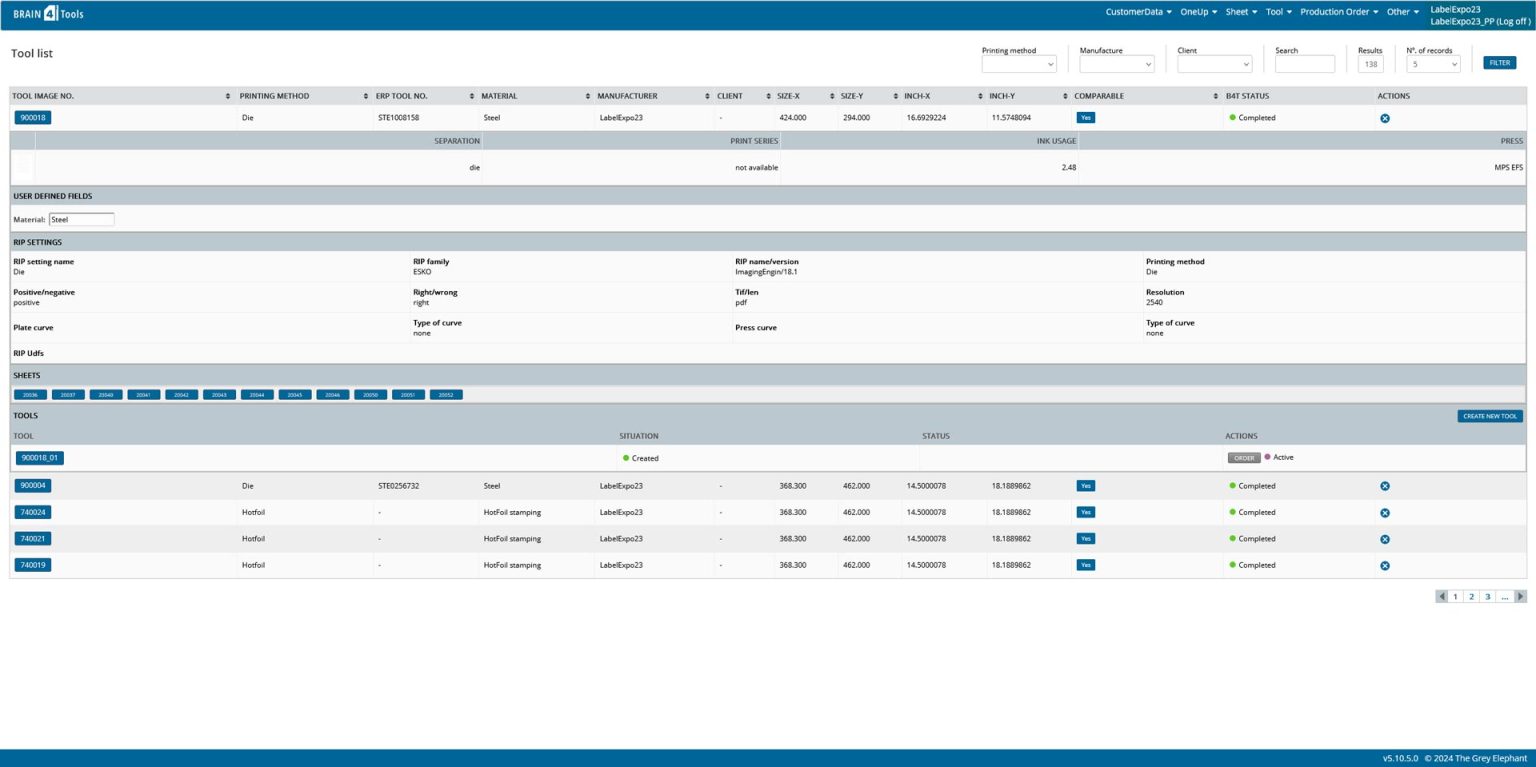Click the BRAIN 4 Tools logo
Screen dimensions: 1536x767
tap(48, 14)
